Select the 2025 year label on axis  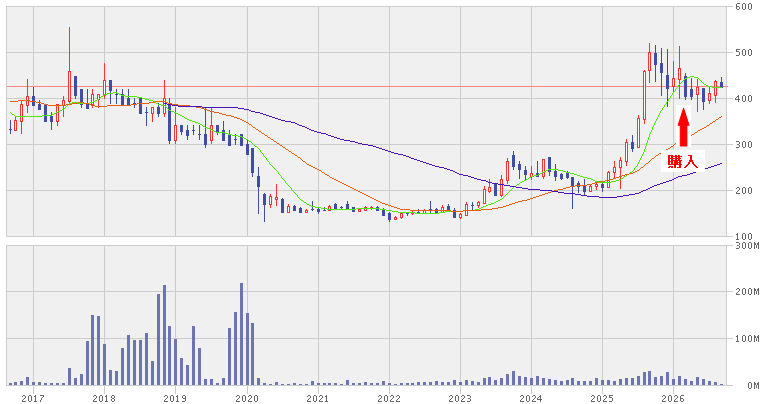[602, 399]
